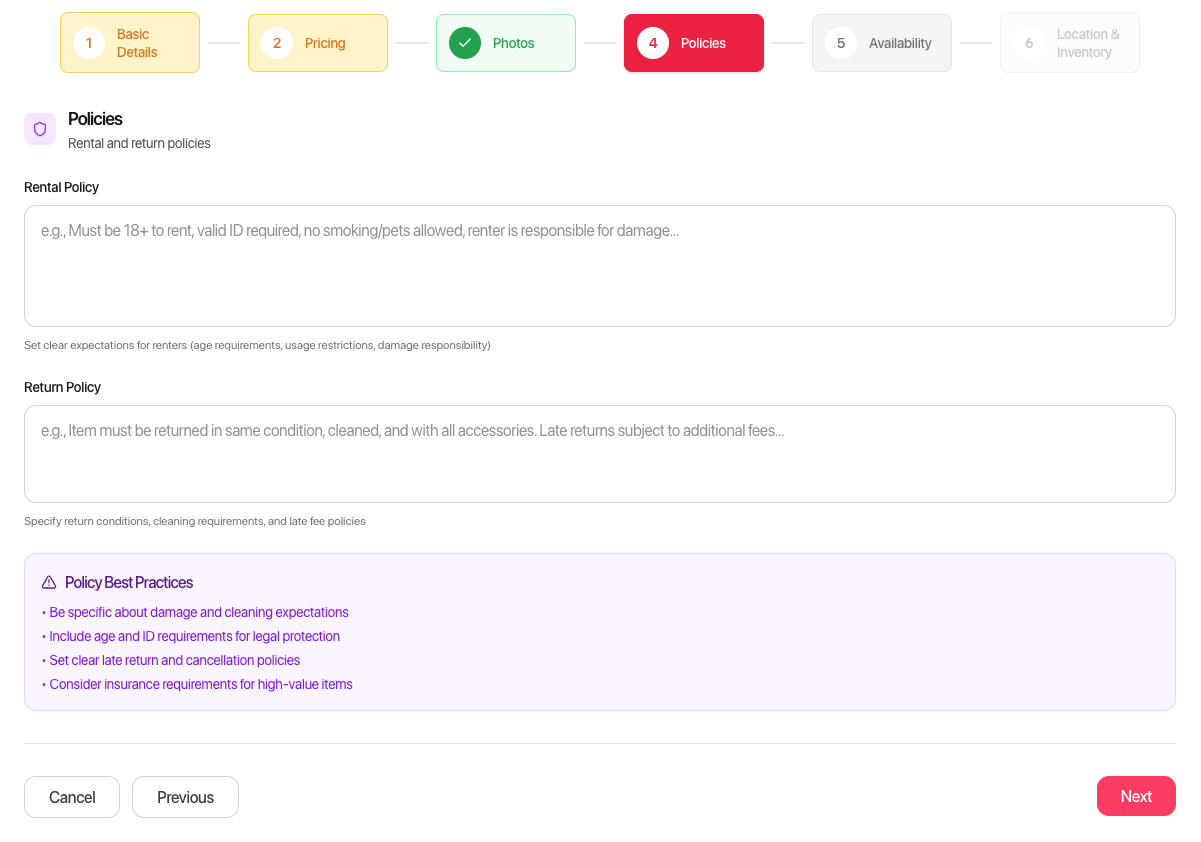Select the Policies step tab
1201x842 pixels.
tap(694, 43)
